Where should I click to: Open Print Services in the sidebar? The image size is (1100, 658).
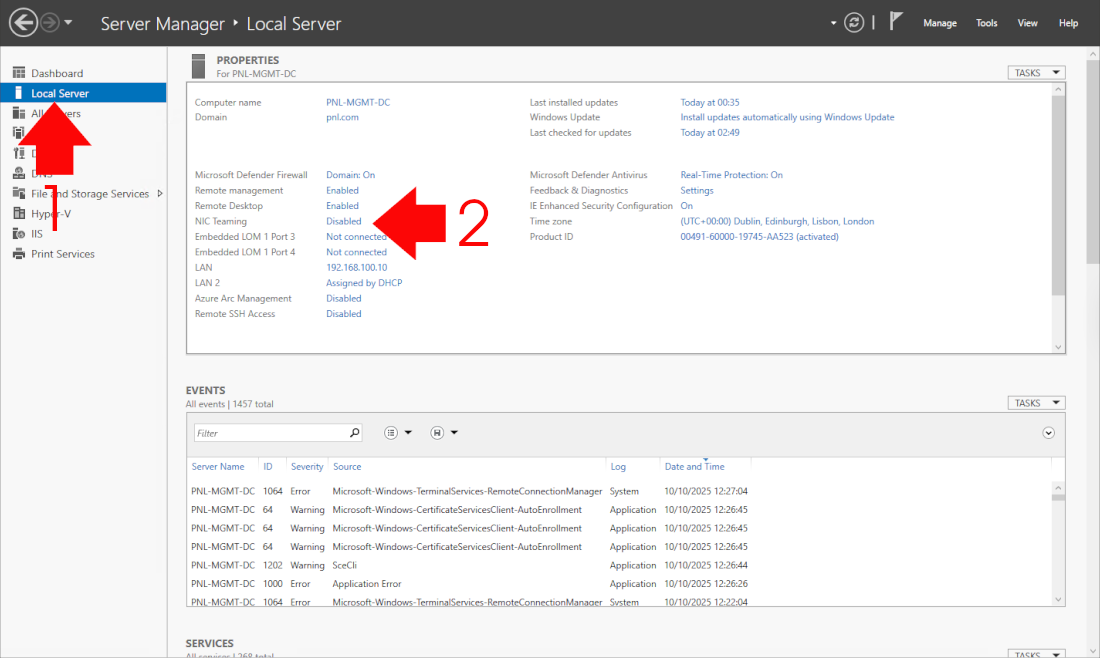click(62, 254)
